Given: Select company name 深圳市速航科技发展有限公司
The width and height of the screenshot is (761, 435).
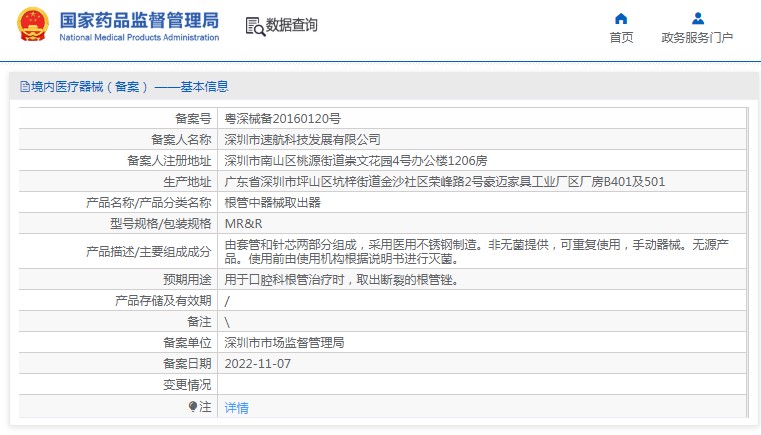Looking at the screenshot, I should click(x=302, y=139).
